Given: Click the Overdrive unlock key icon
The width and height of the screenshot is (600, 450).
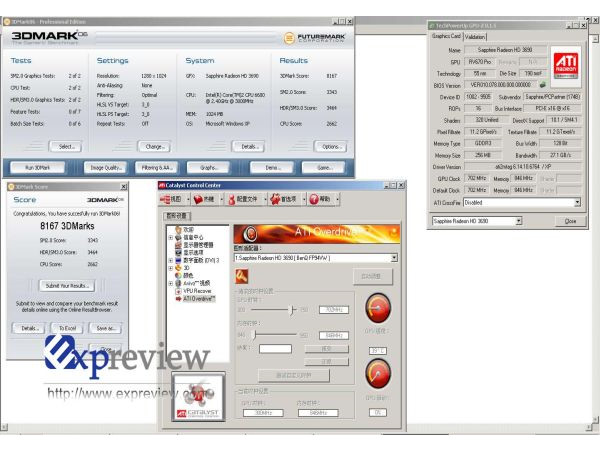Looking at the screenshot, I should (x=242, y=276).
